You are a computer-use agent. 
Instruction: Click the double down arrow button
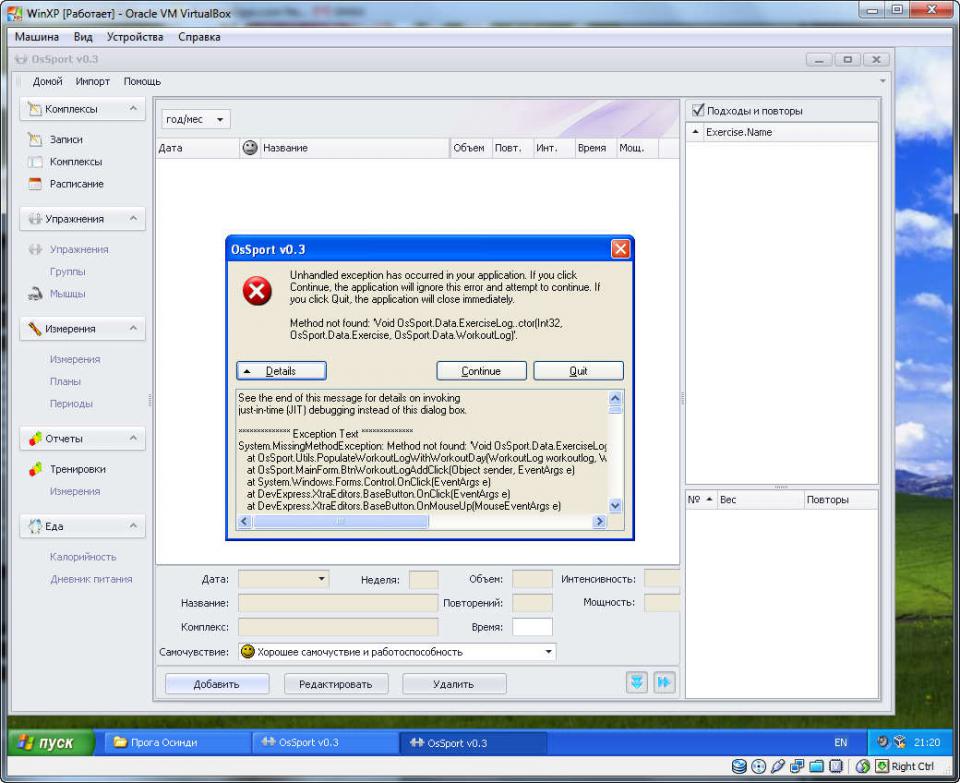(637, 683)
